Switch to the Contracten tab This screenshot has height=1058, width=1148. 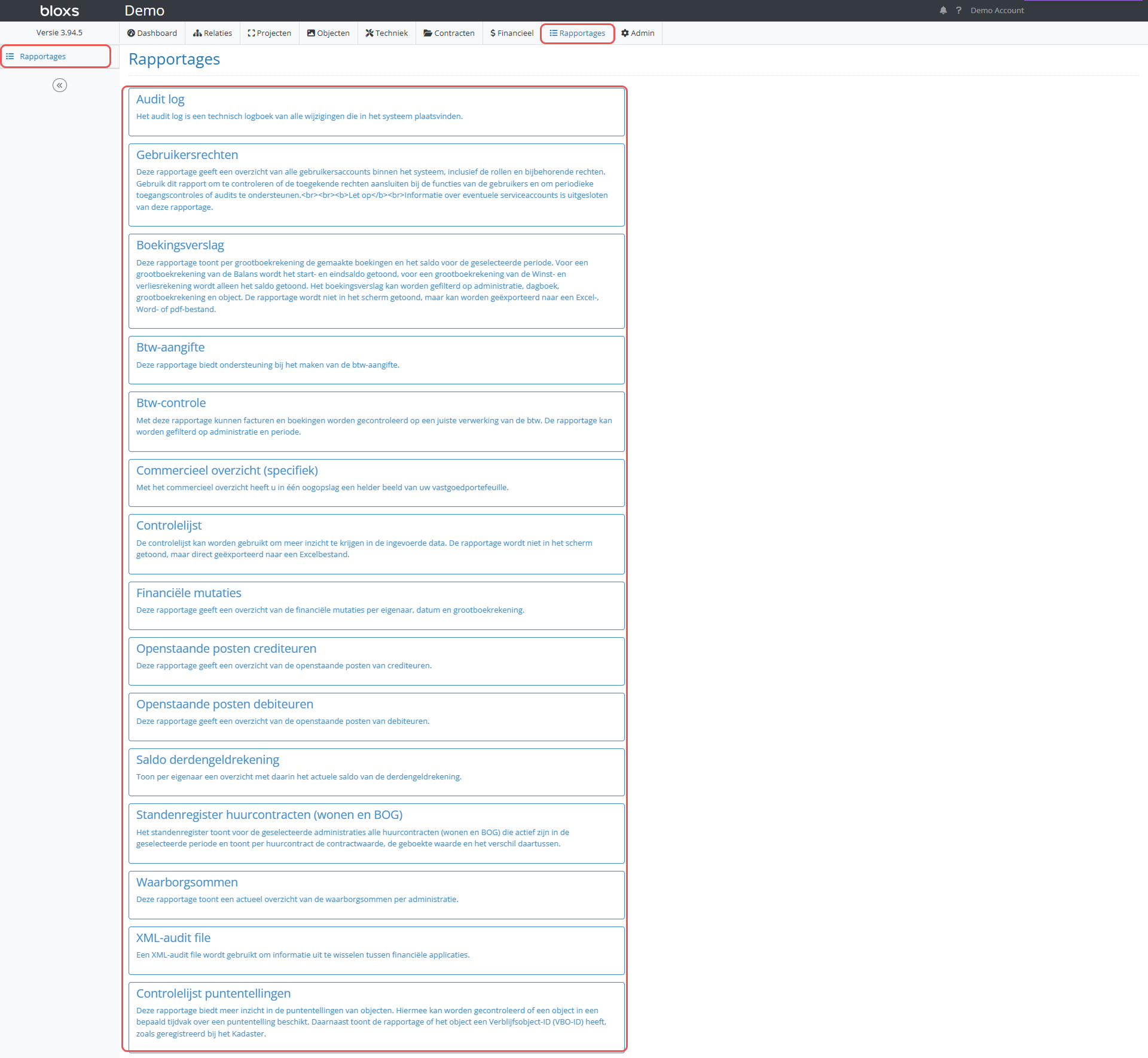(449, 33)
